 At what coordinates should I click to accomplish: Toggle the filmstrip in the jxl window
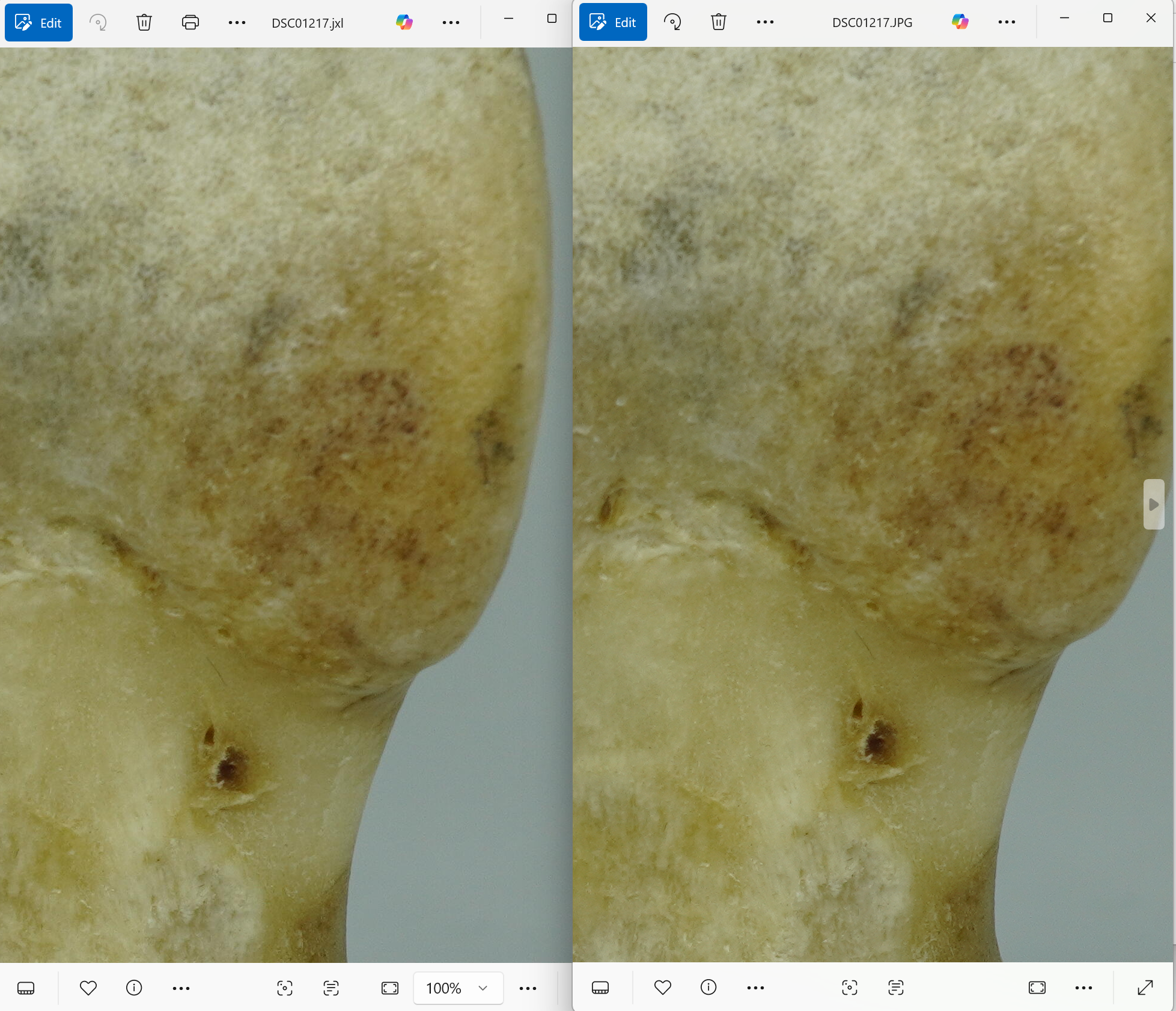[26, 988]
